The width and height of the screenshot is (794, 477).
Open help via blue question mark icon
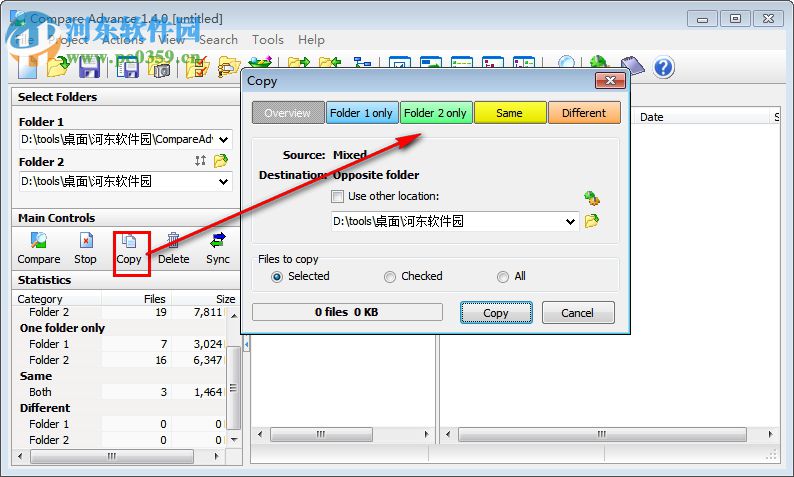663,67
